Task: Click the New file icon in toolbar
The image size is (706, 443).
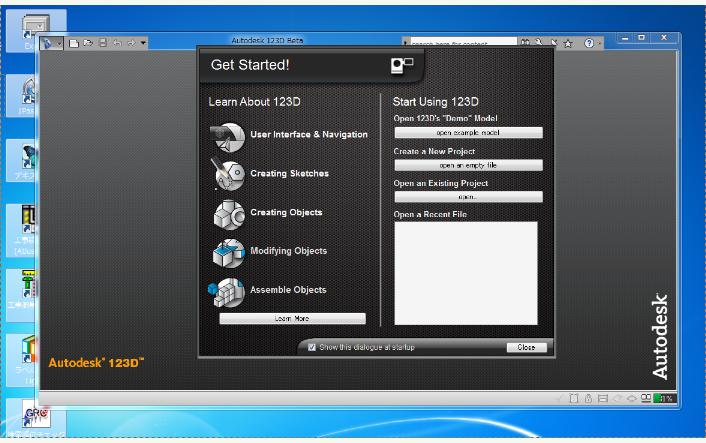Action: 74,43
